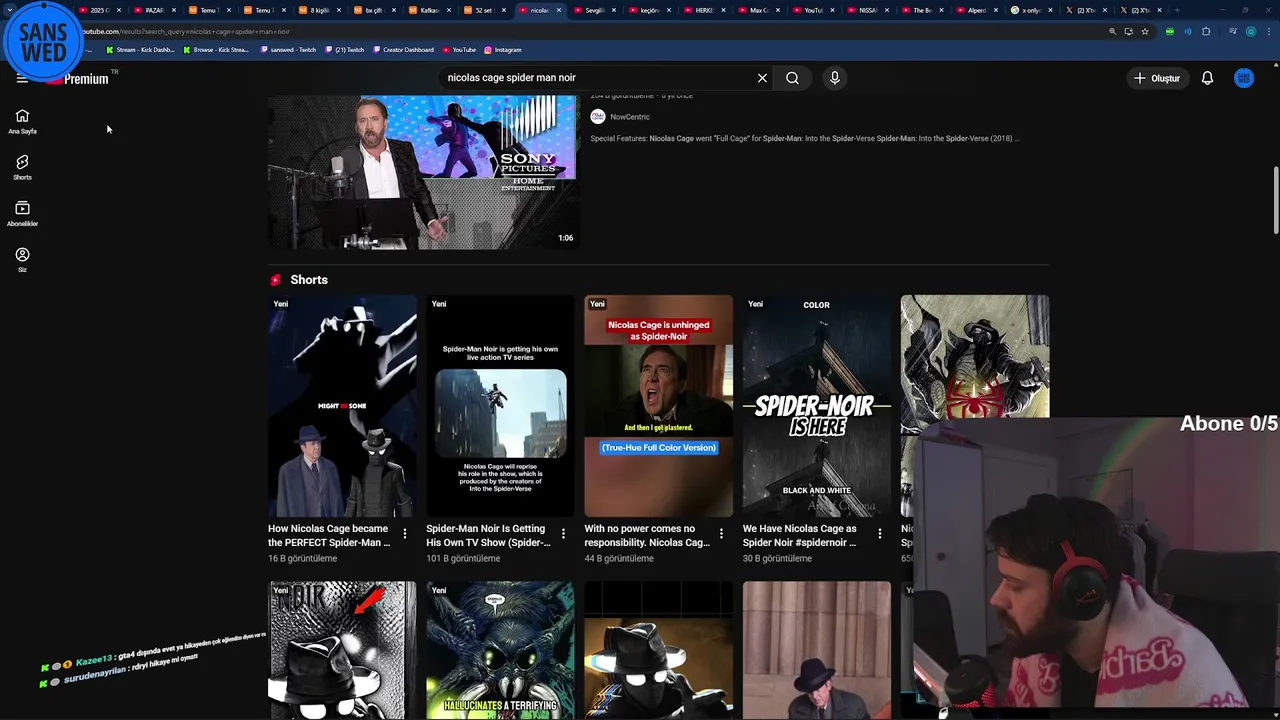Click the Oluştur create button
1280x720 pixels.
click(x=1156, y=78)
